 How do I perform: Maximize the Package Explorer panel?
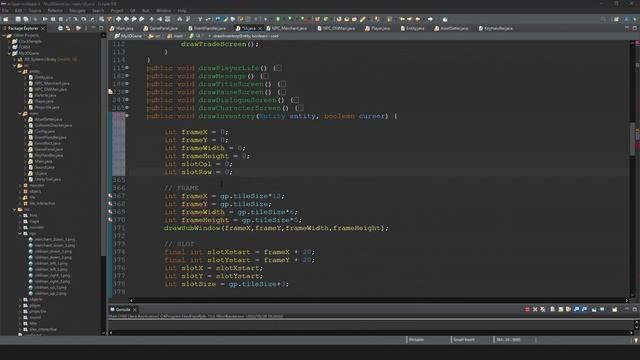(101, 28)
